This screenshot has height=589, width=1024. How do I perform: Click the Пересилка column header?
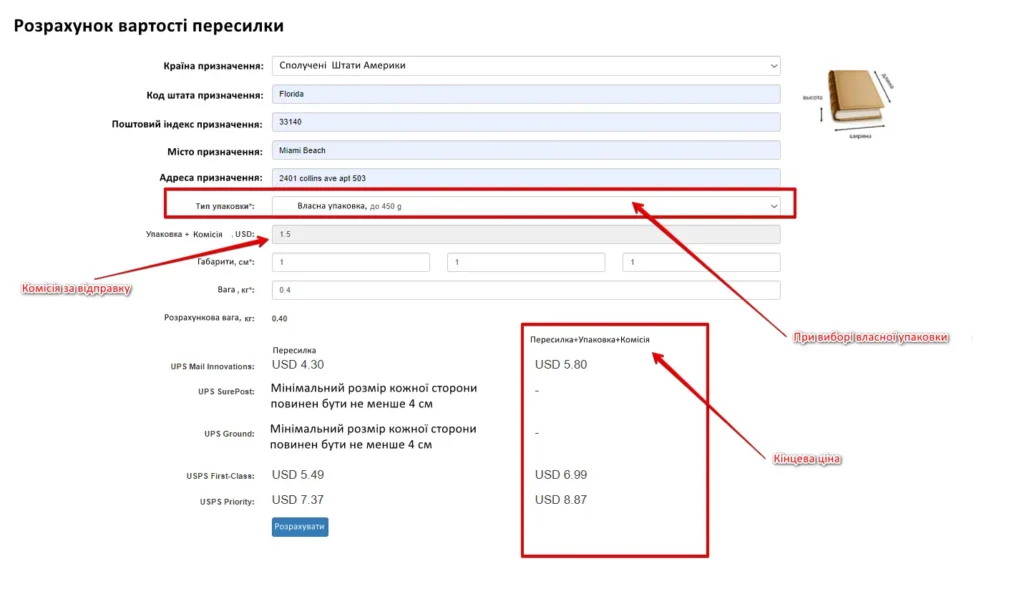coord(294,351)
